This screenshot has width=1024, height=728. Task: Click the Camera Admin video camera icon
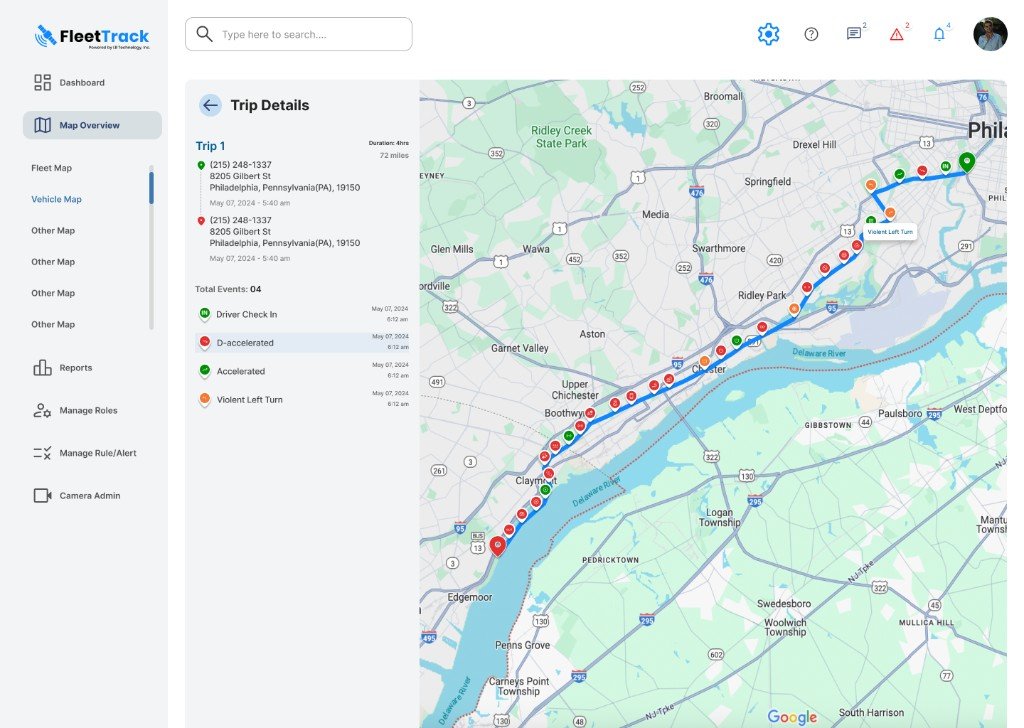42,496
